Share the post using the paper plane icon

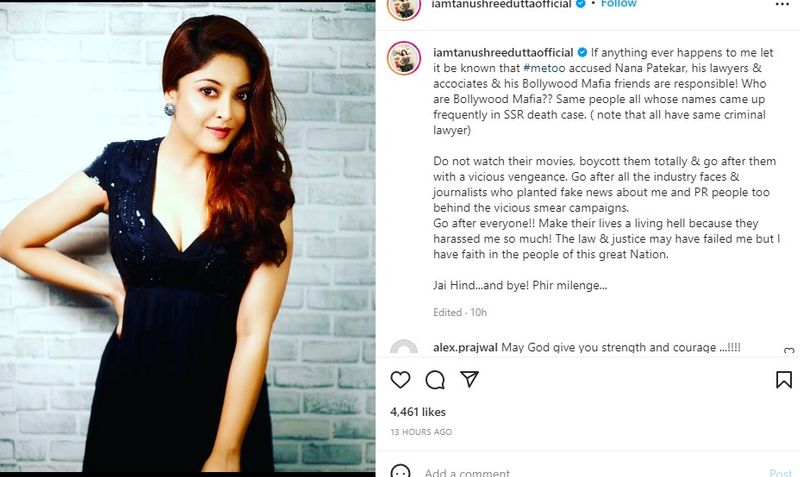tap(470, 380)
